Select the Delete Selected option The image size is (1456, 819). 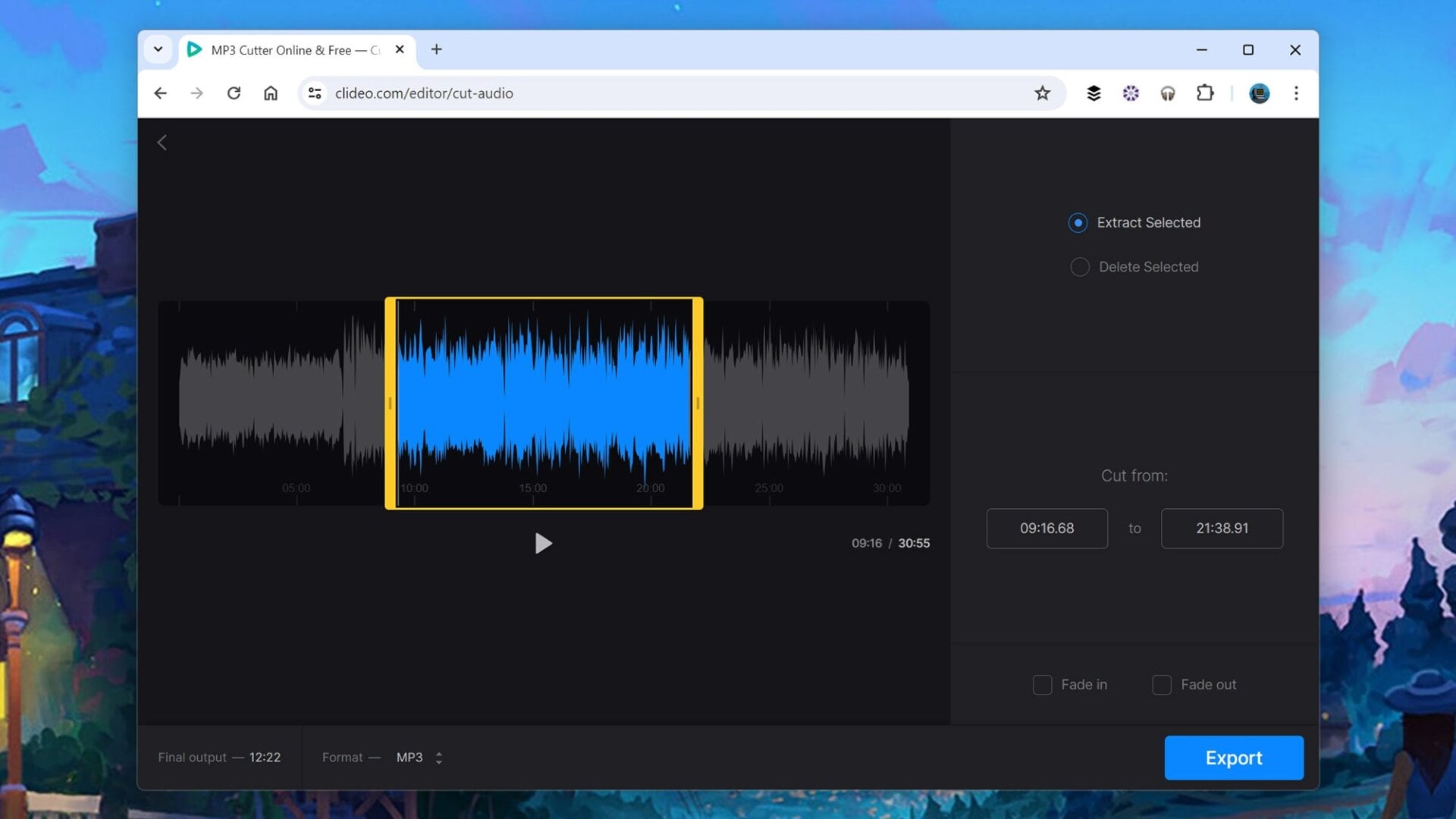tap(1079, 267)
